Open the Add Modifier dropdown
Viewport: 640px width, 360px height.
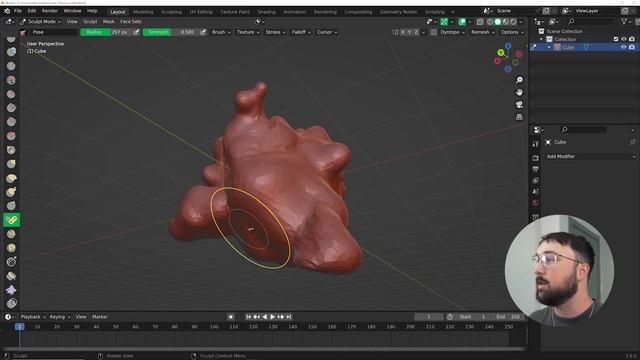pyautogui.click(x=591, y=156)
